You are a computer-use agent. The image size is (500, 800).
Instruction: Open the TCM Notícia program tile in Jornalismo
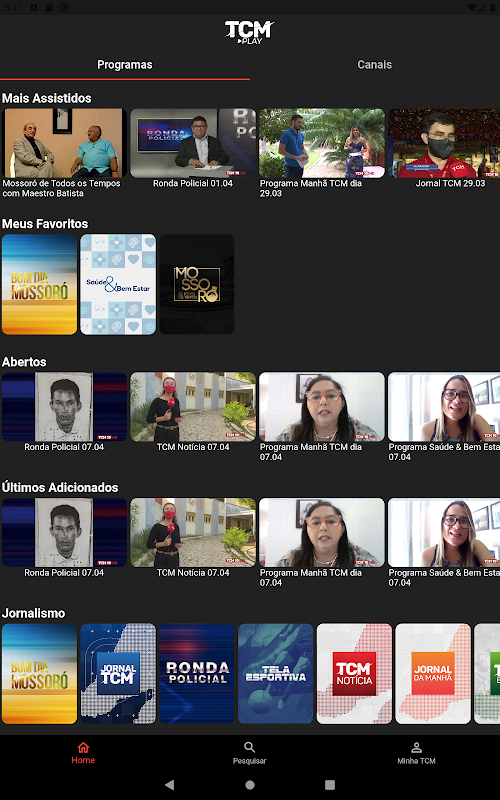pos(355,673)
